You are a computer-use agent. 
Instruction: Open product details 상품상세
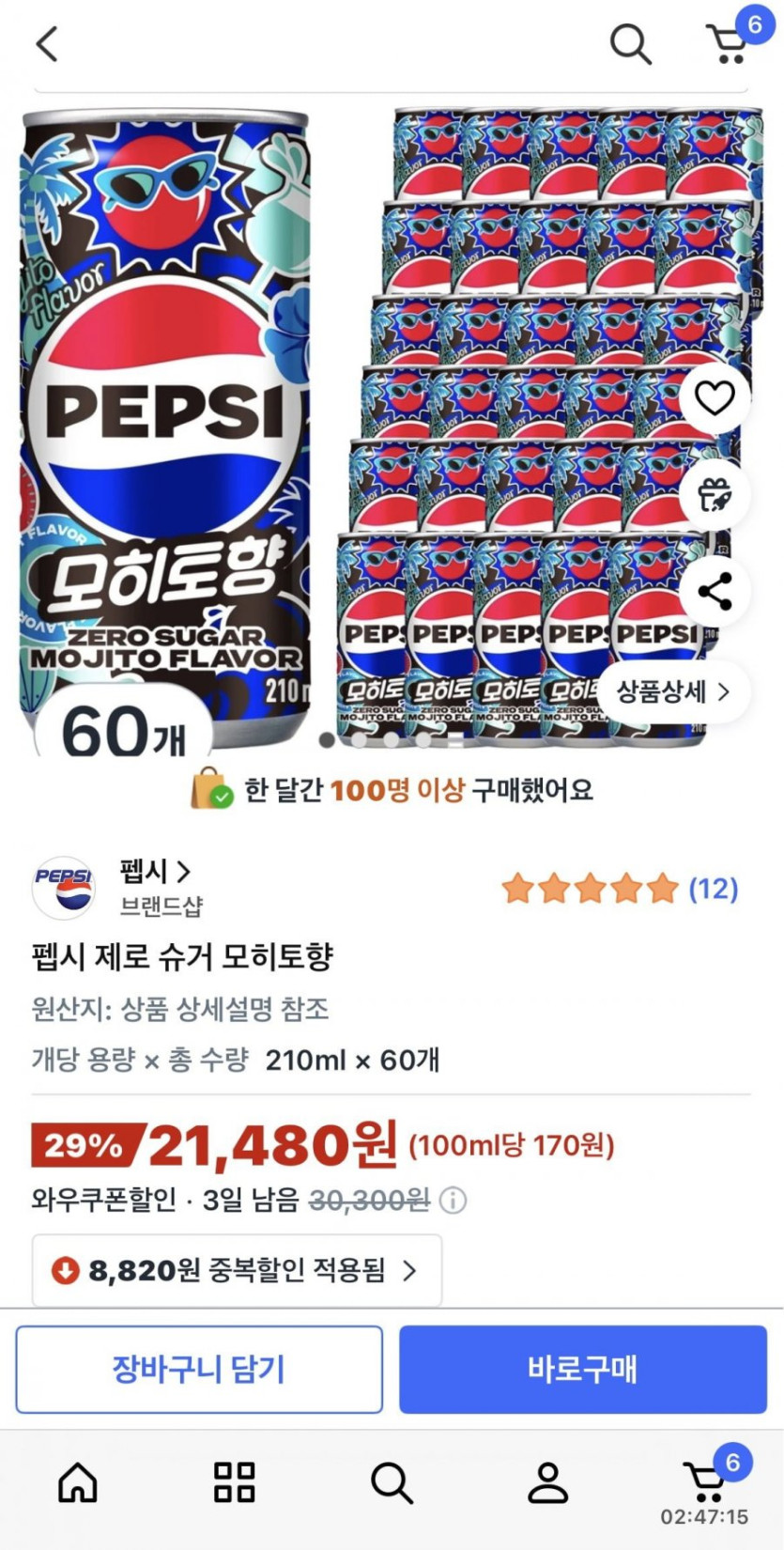pyautogui.click(x=672, y=692)
